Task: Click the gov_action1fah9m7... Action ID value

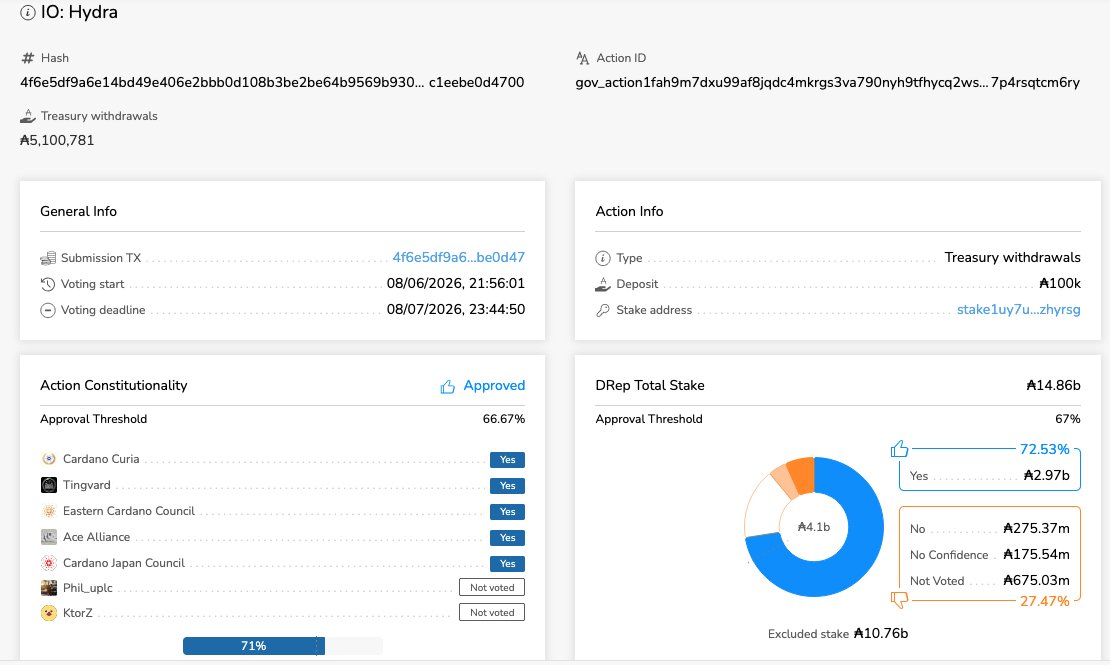Action: click(828, 82)
